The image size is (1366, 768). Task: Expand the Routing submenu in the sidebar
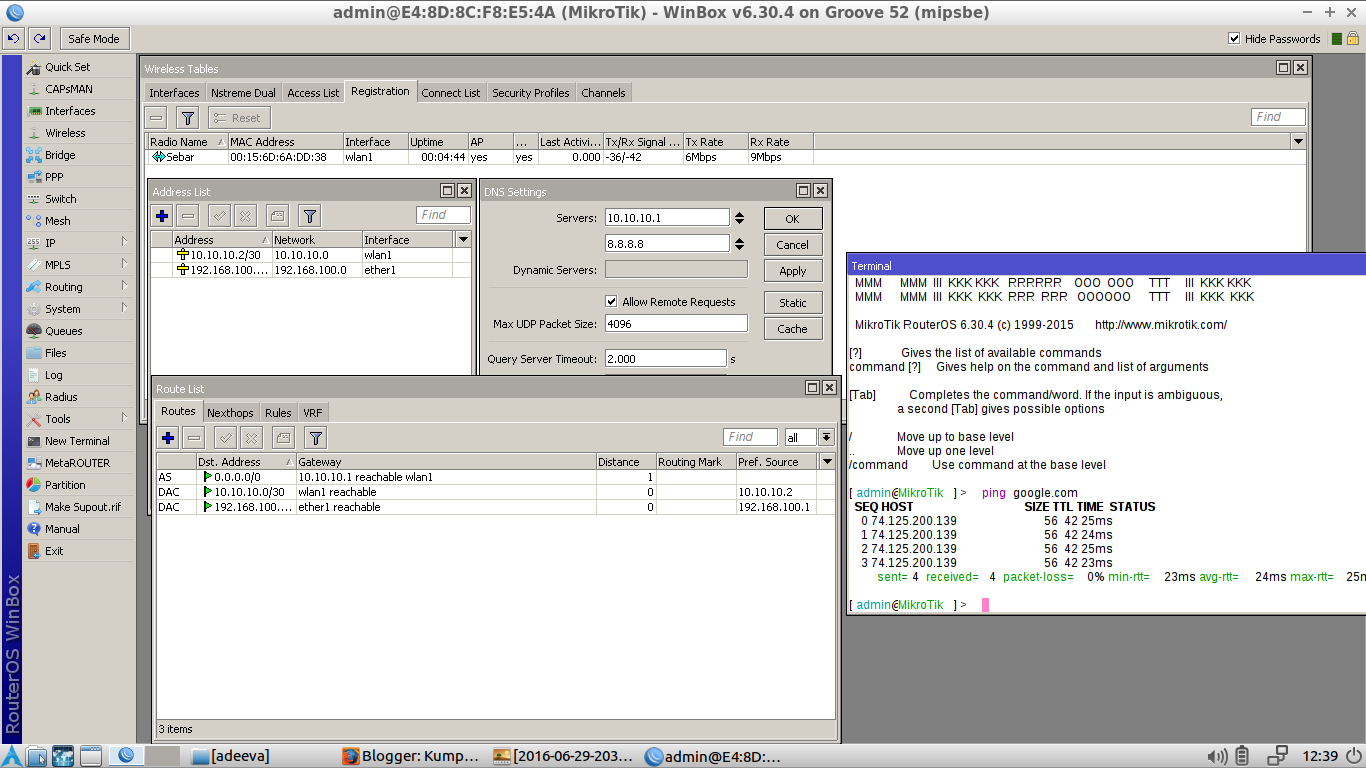pyautogui.click(x=125, y=286)
